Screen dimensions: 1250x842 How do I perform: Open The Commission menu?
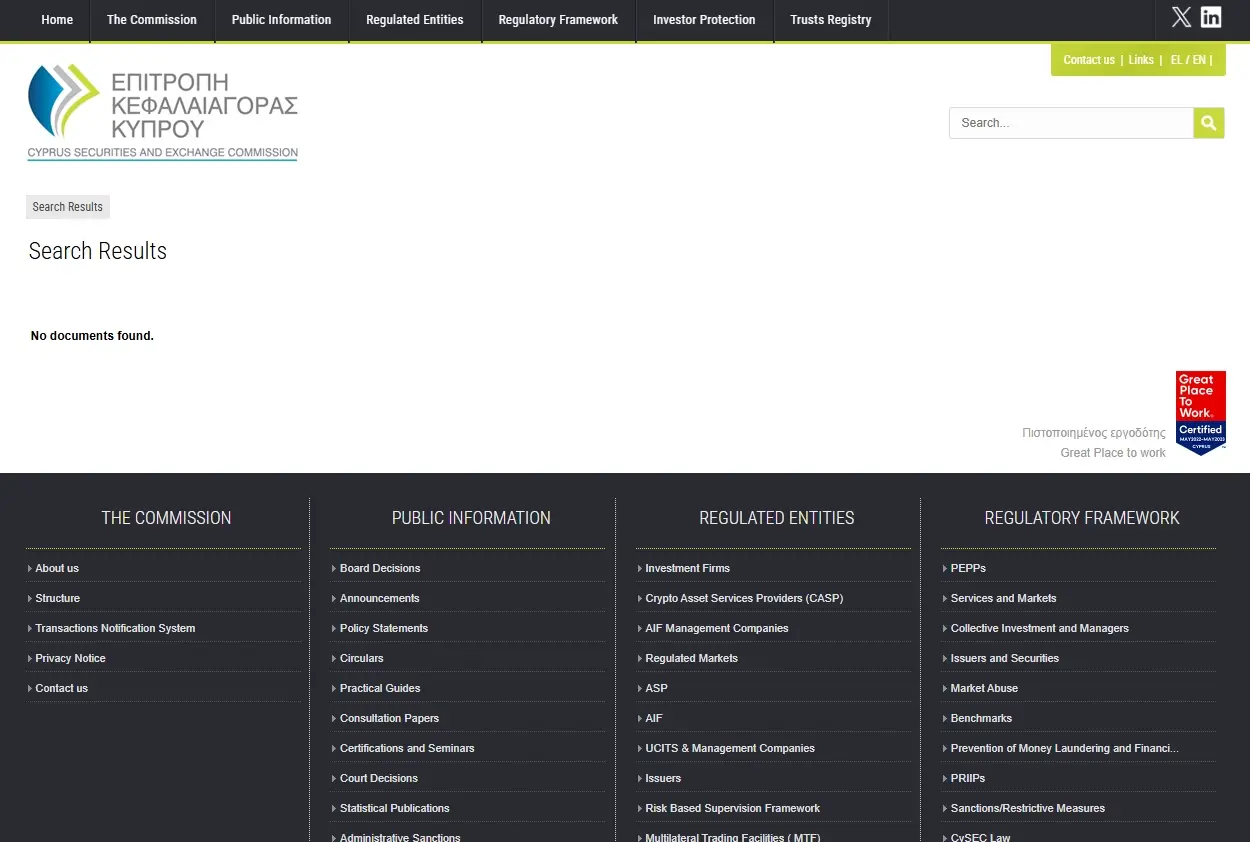152,20
